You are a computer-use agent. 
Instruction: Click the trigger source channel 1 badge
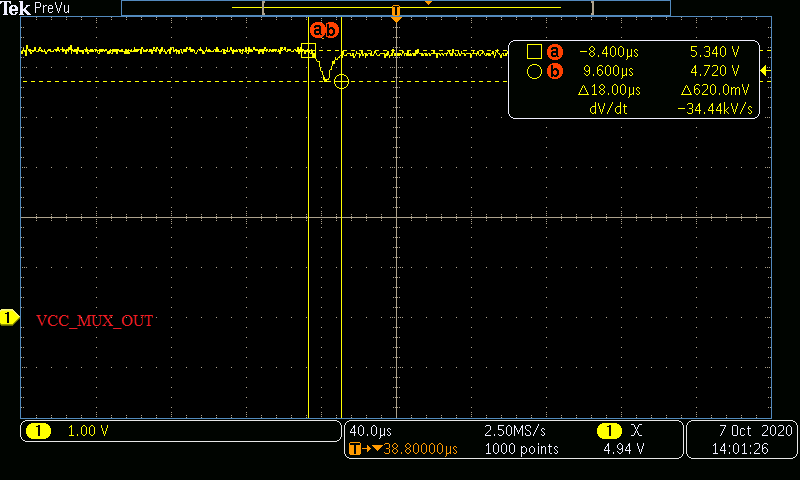tap(609, 431)
